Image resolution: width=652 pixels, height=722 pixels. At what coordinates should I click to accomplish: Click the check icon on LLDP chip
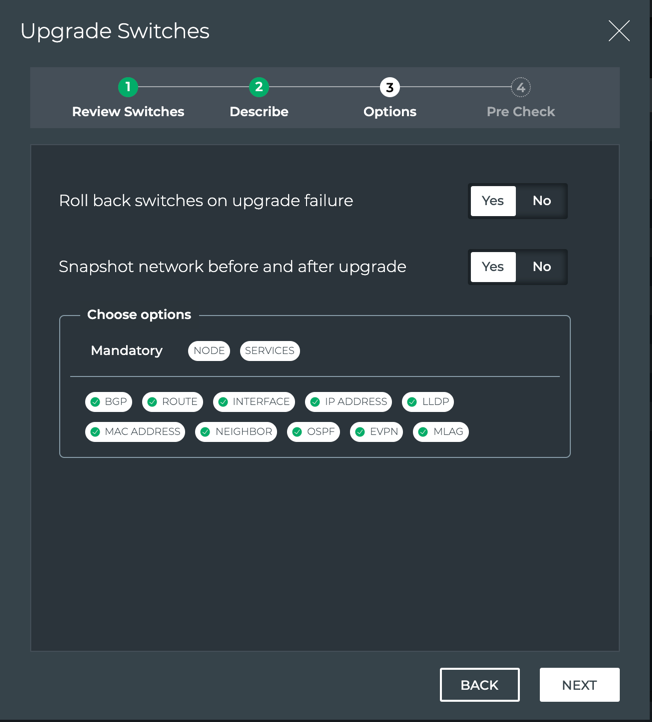pyautogui.click(x=412, y=402)
